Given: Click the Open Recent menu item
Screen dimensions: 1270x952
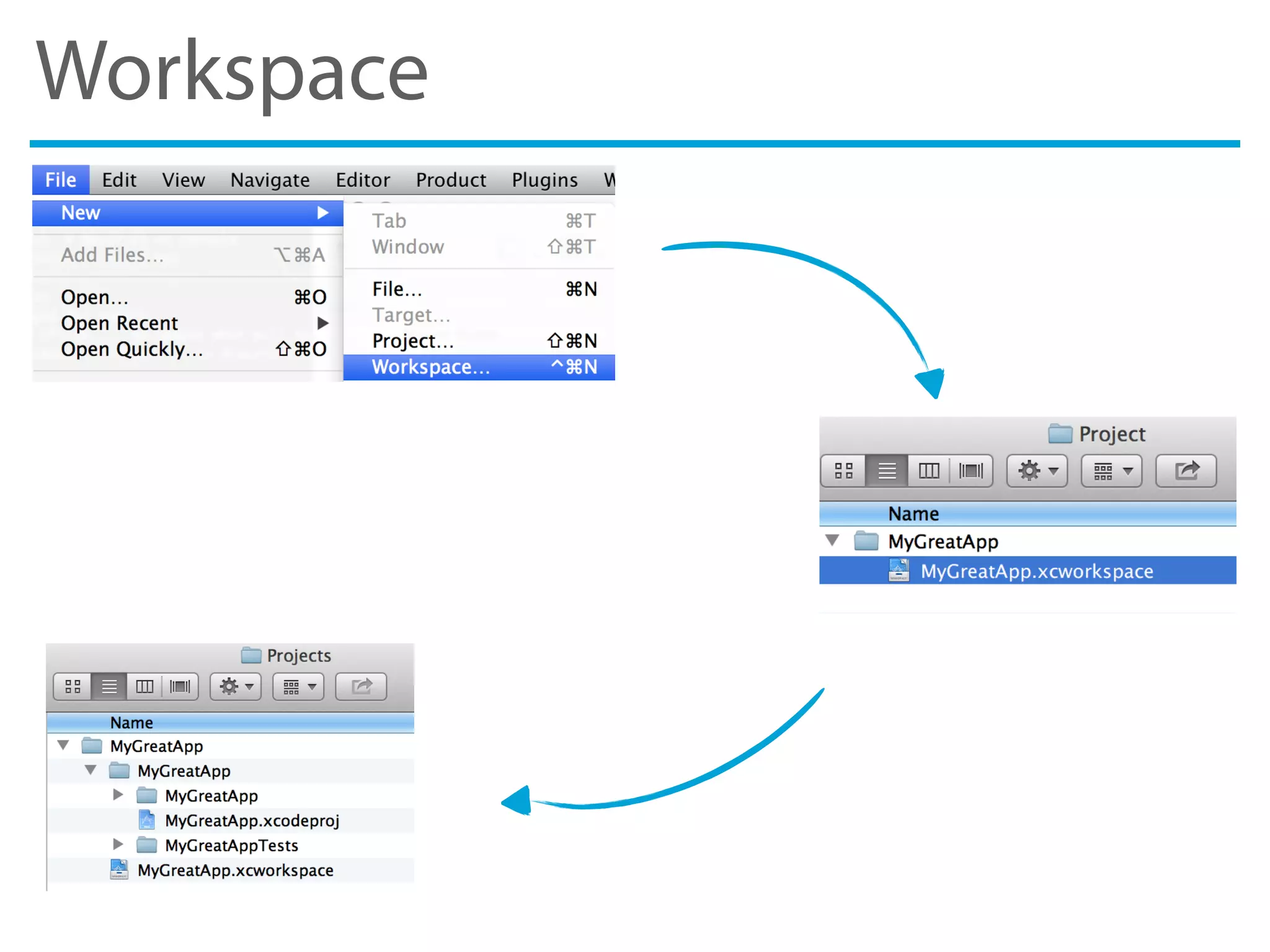Looking at the screenshot, I should (119, 323).
